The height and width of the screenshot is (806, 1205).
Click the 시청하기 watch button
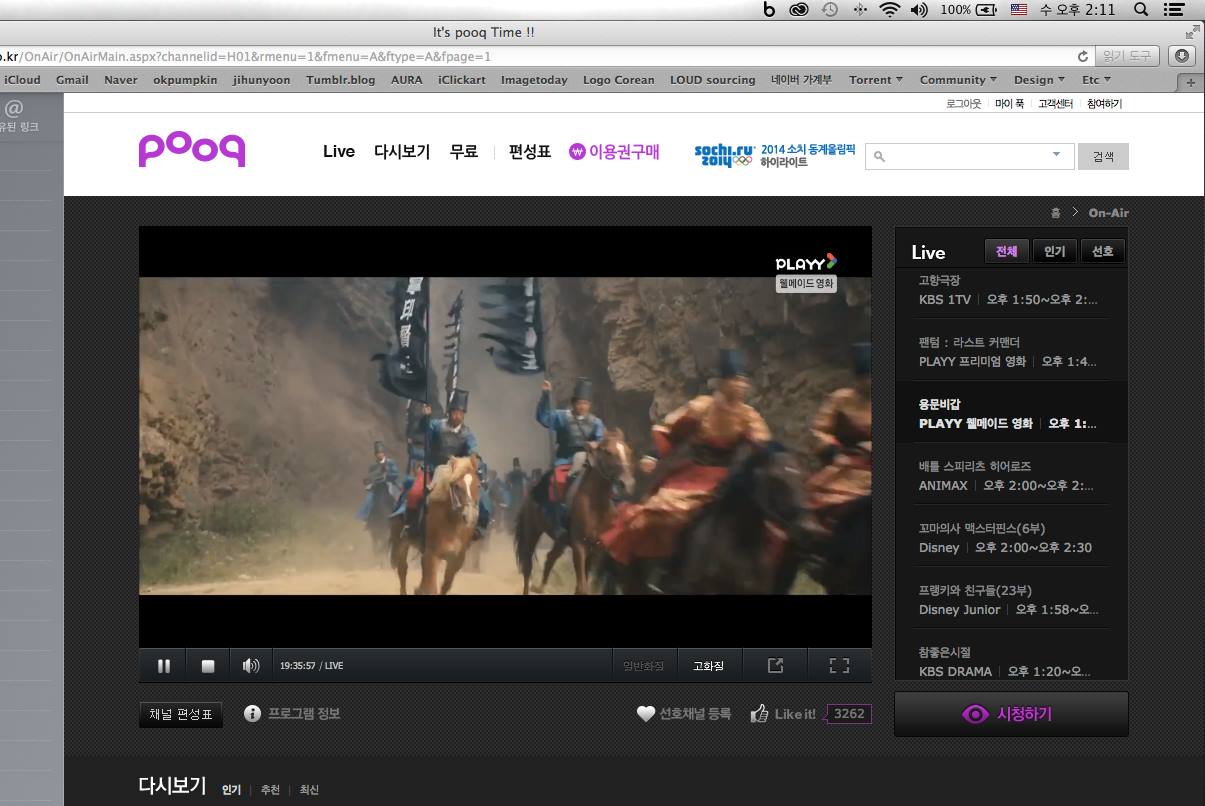(1011, 714)
